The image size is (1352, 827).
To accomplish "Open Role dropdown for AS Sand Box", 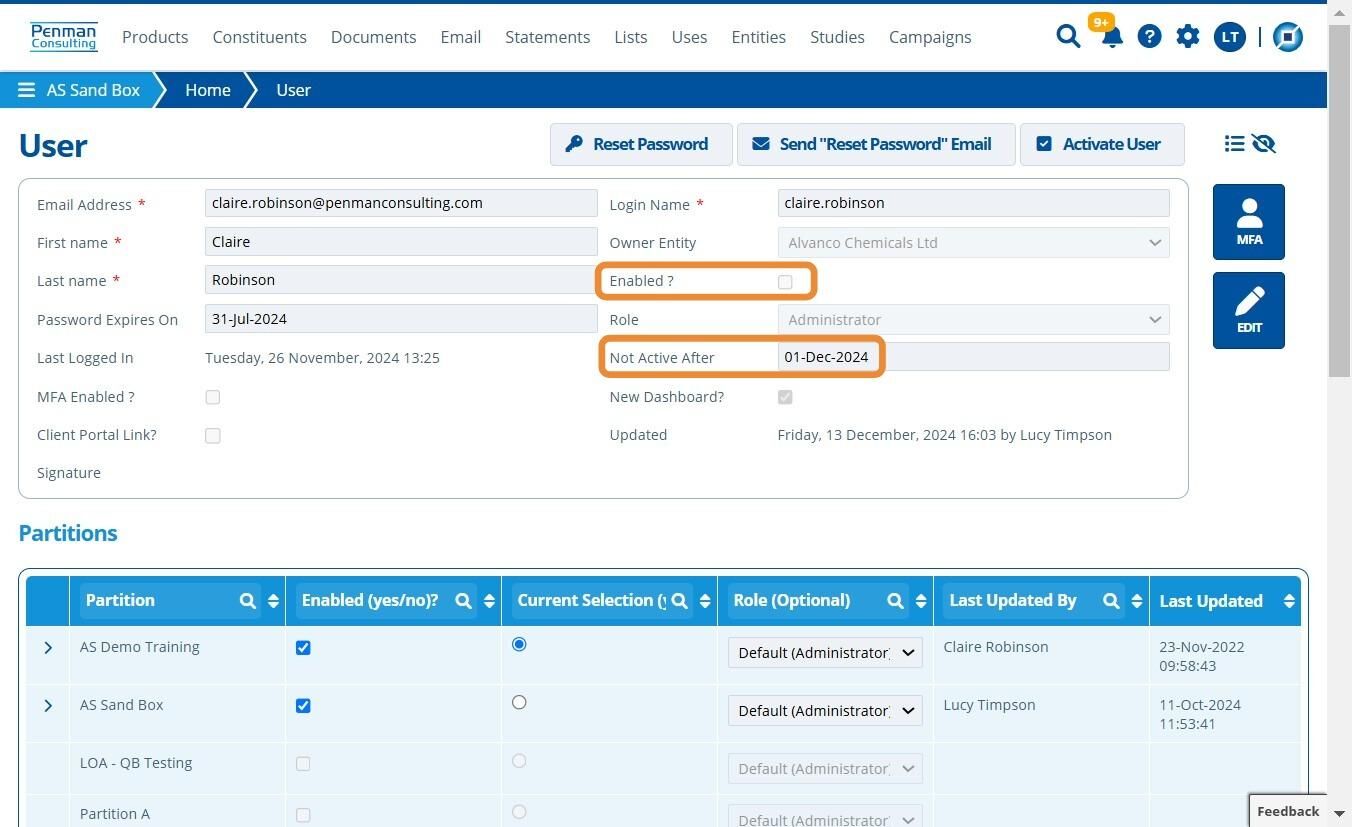I will pyautogui.click(x=825, y=711).
